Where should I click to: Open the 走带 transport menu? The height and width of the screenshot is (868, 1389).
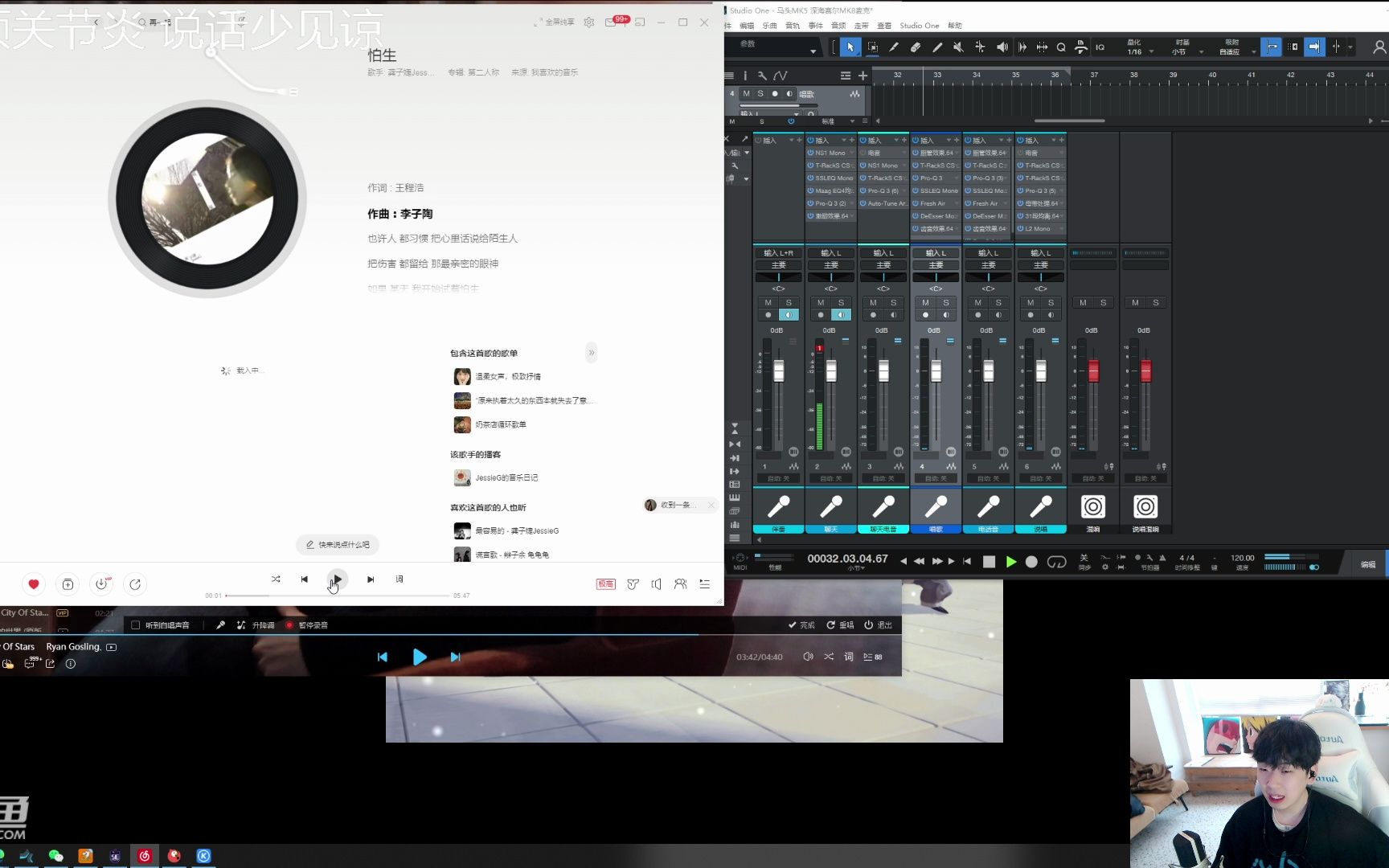click(x=862, y=26)
